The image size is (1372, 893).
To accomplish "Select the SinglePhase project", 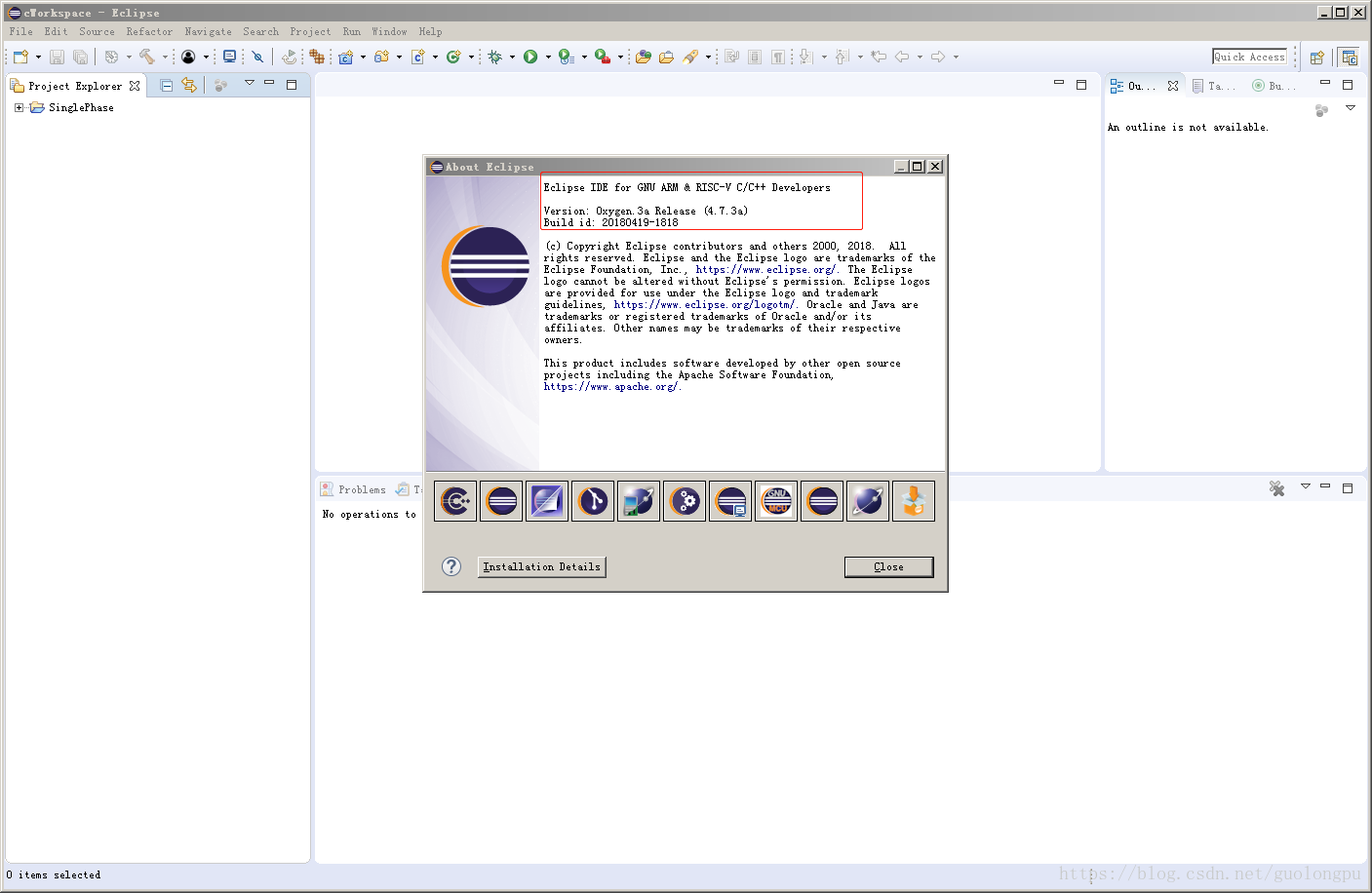I will tap(81, 107).
